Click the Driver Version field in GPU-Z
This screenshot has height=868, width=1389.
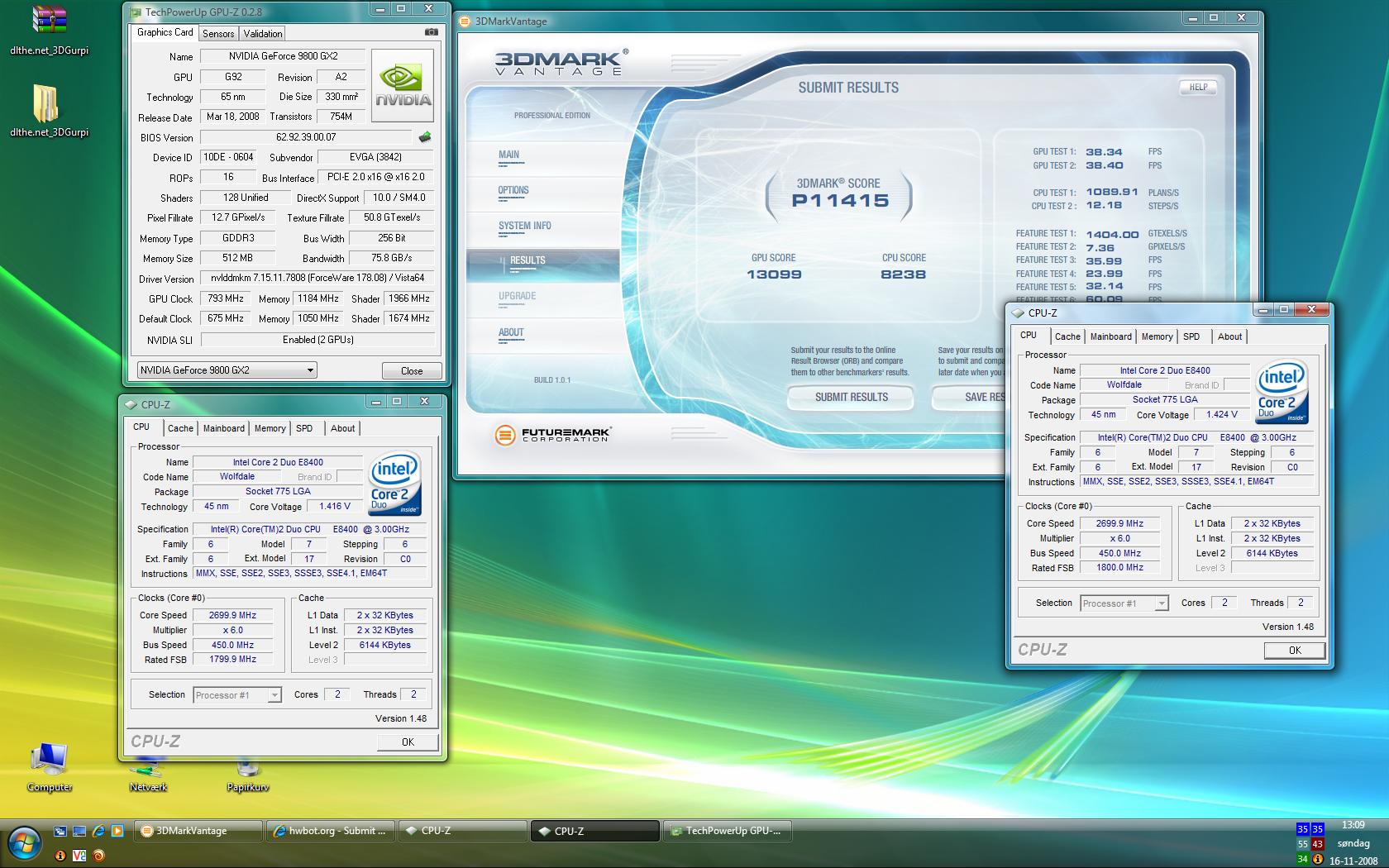pyautogui.click(x=317, y=278)
